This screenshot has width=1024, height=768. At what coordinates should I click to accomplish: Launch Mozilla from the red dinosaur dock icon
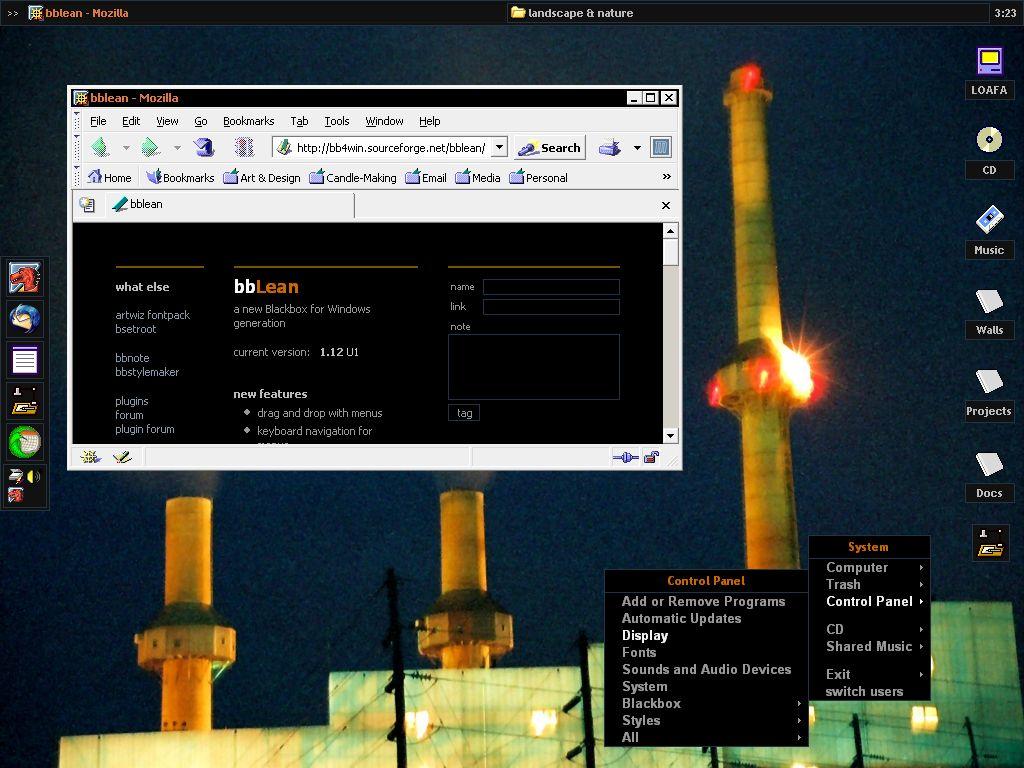tap(25, 278)
